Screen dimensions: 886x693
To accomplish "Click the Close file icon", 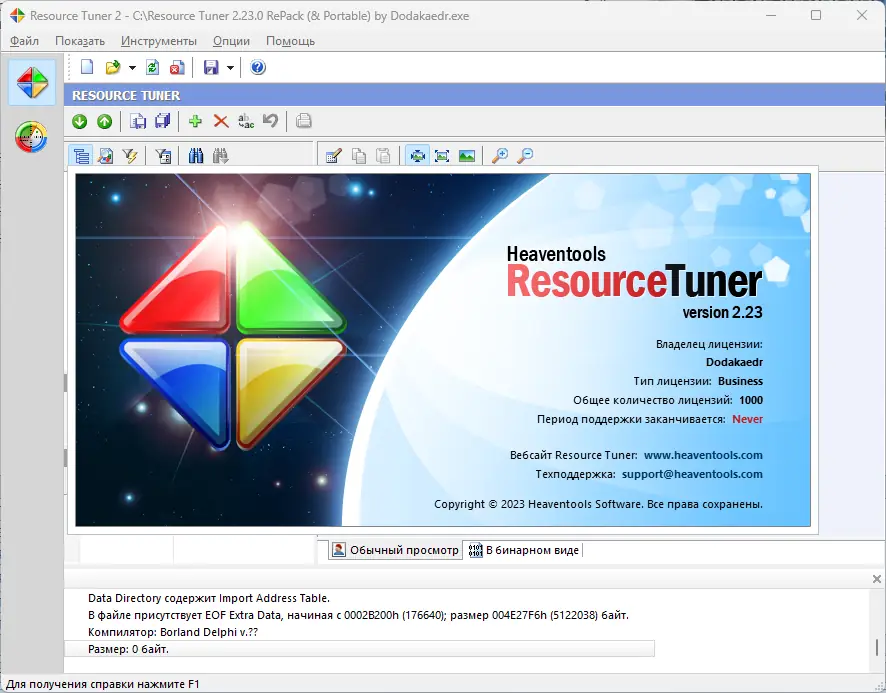I will point(177,67).
